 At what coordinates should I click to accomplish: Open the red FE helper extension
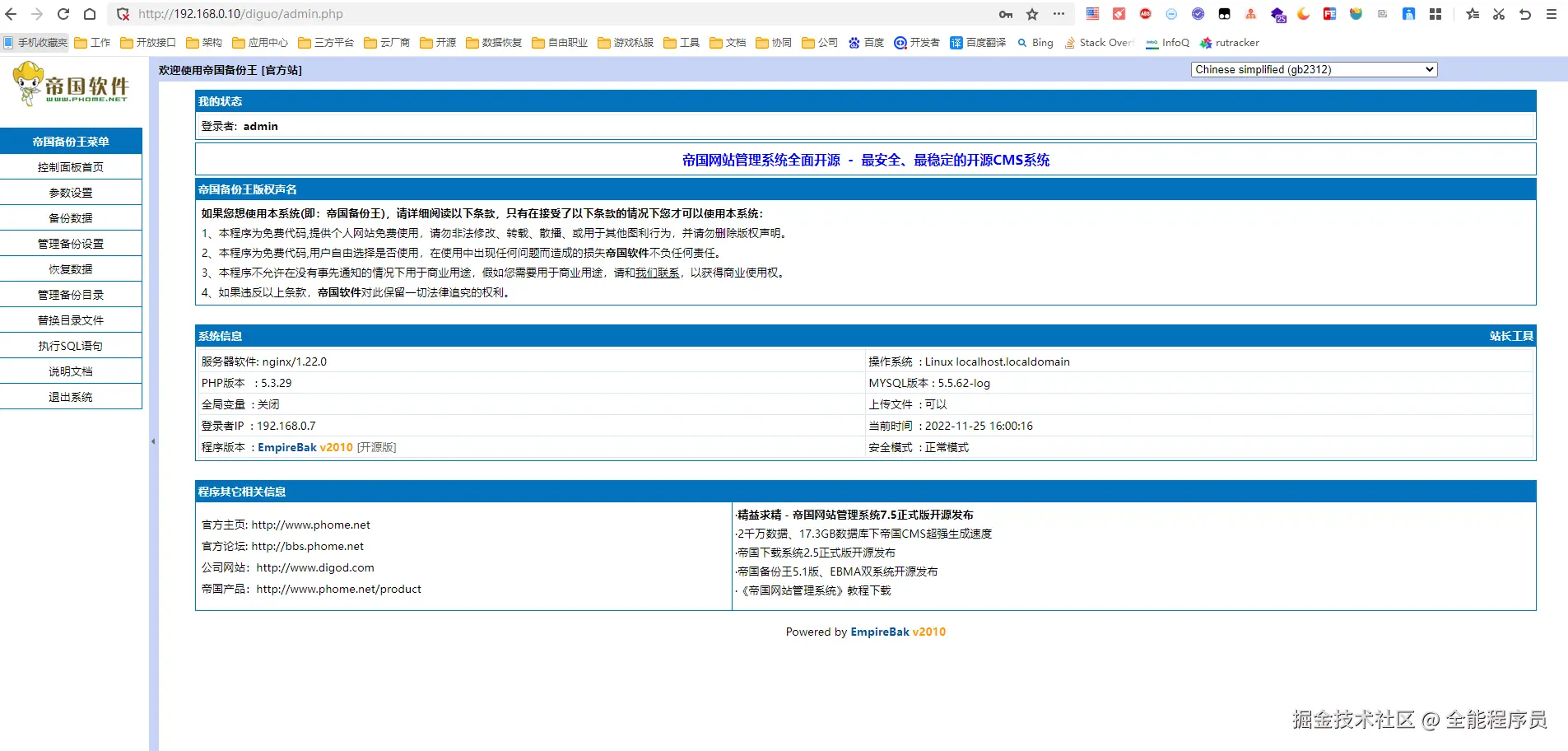1330,14
